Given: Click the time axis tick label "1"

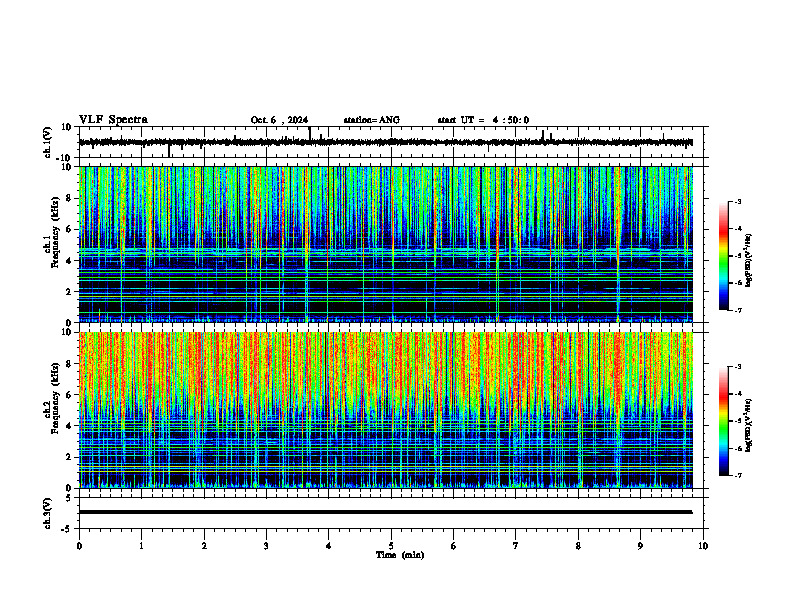Looking at the screenshot, I should point(141,546).
